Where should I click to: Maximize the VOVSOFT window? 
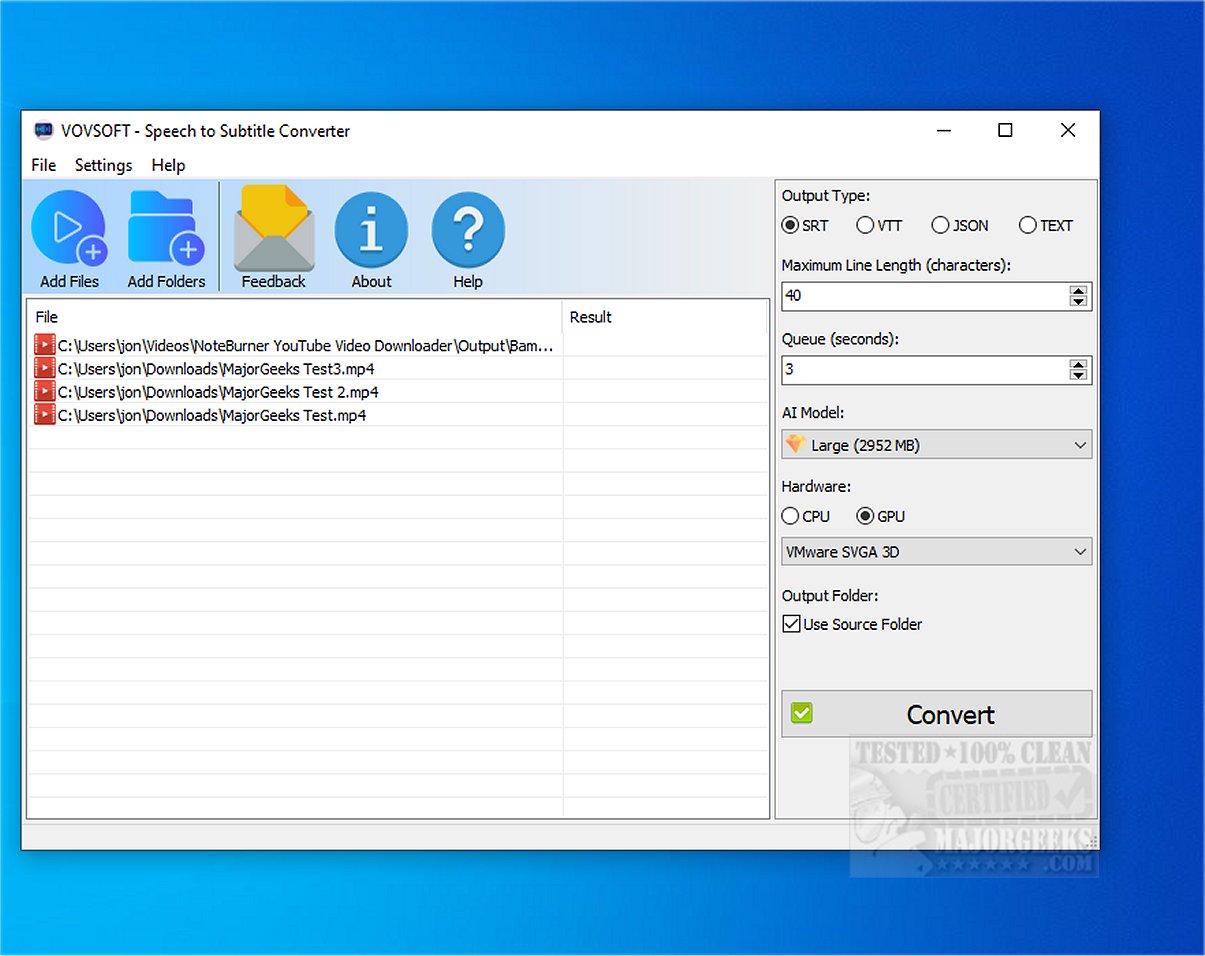pos(1005,130)
